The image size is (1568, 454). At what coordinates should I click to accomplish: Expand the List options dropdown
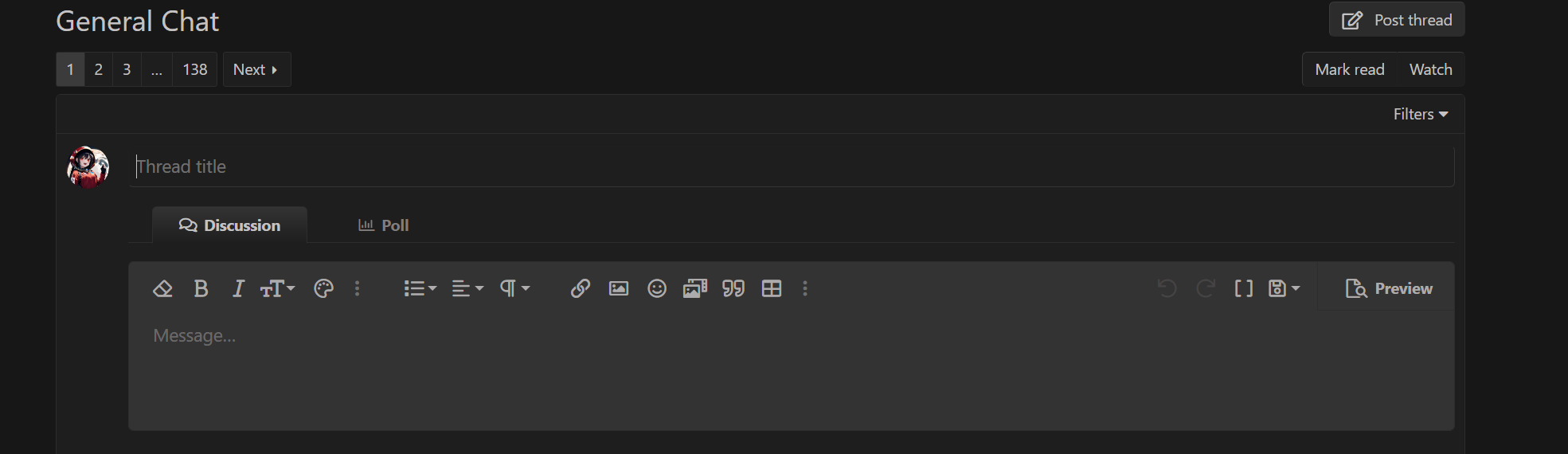point(420,288)
